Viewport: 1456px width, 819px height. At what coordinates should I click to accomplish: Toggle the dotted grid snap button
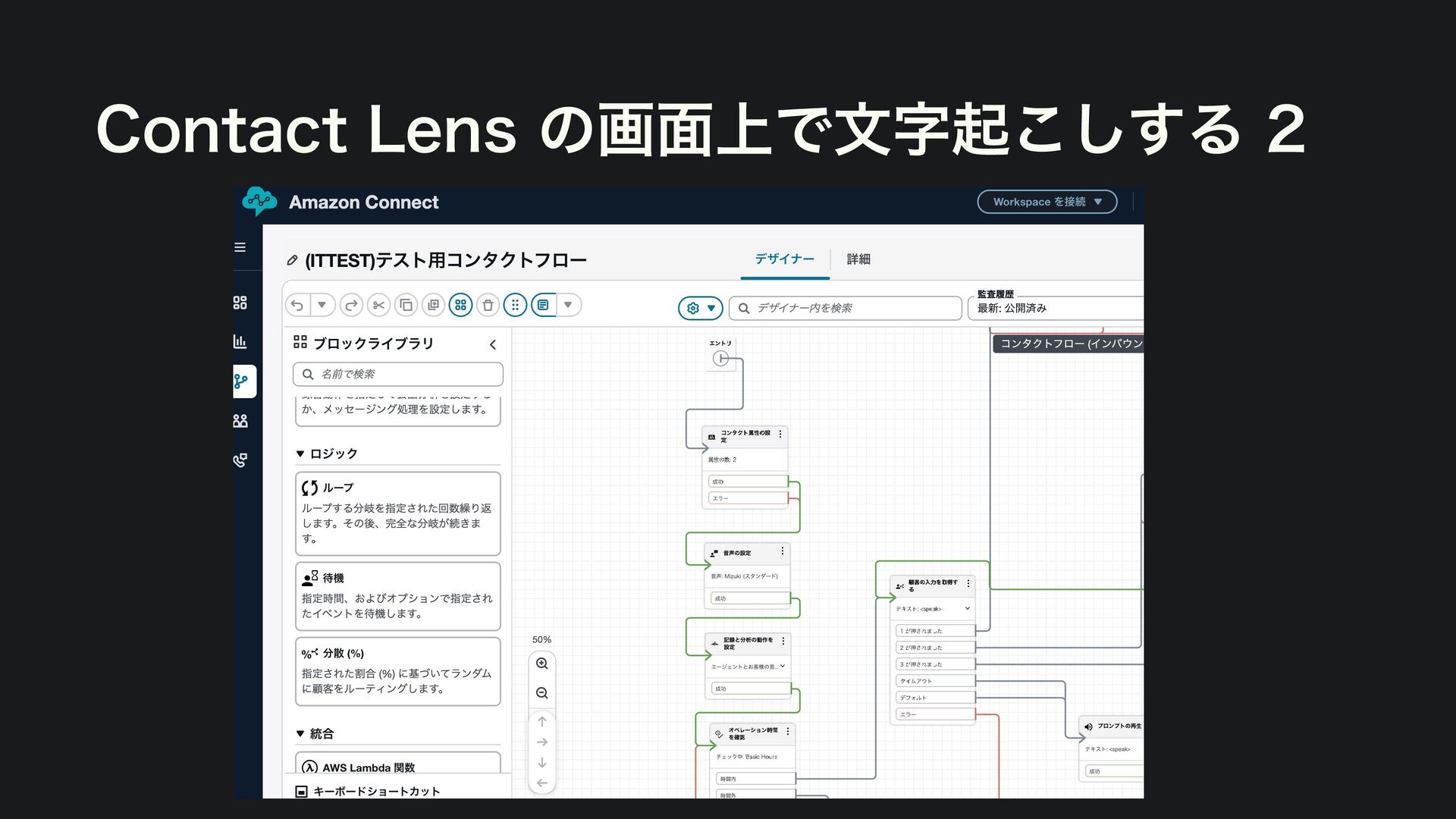tap(515, 305)
